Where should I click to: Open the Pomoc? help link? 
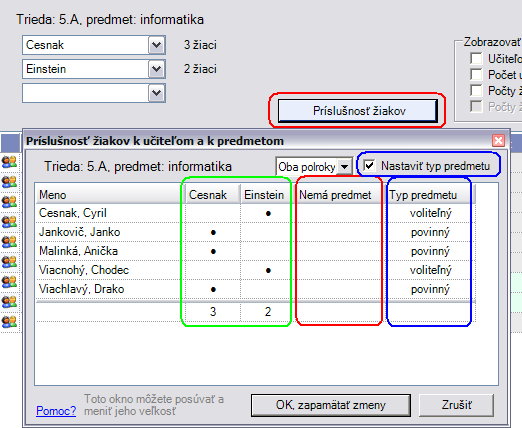[56, 411]
